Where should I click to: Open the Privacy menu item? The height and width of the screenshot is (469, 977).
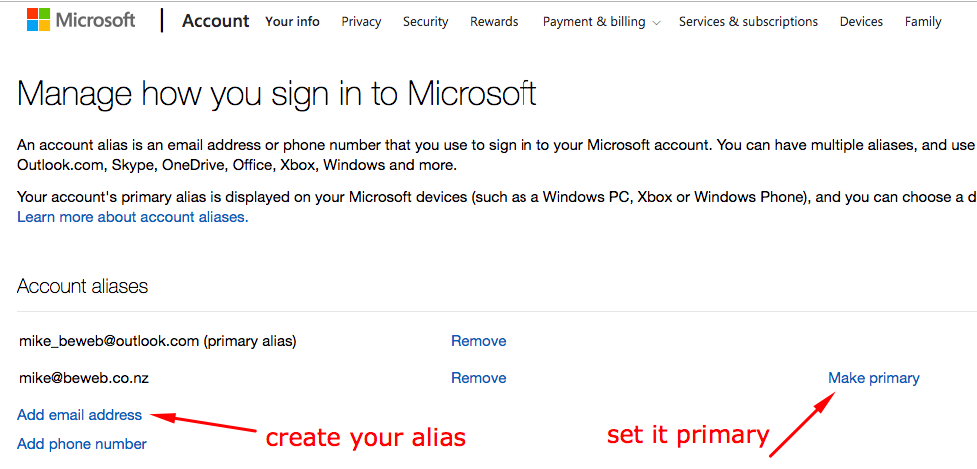361,22
